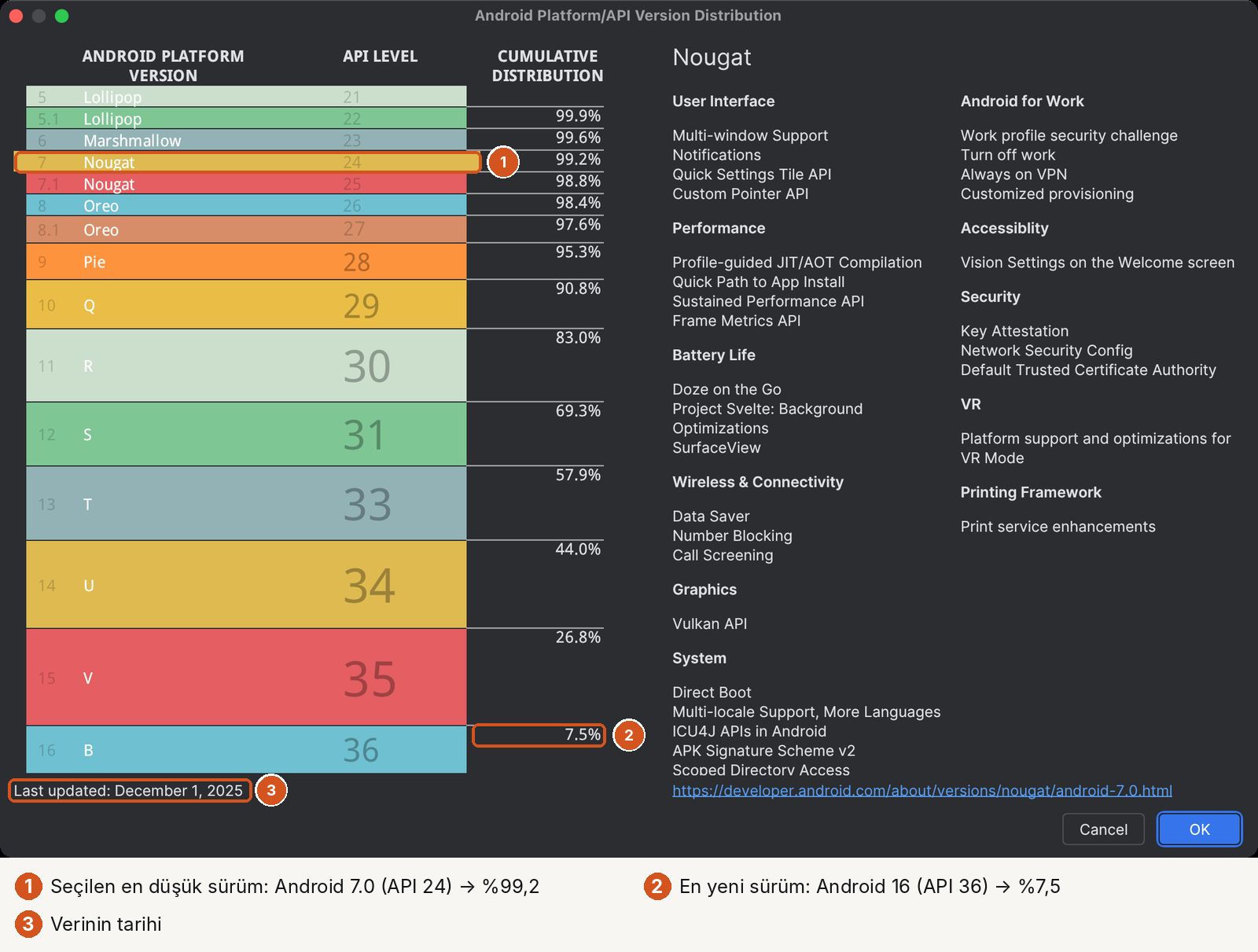Click 'Last updated: December 1, 2025' text
1258x952 pixels.
pos(128,791)
